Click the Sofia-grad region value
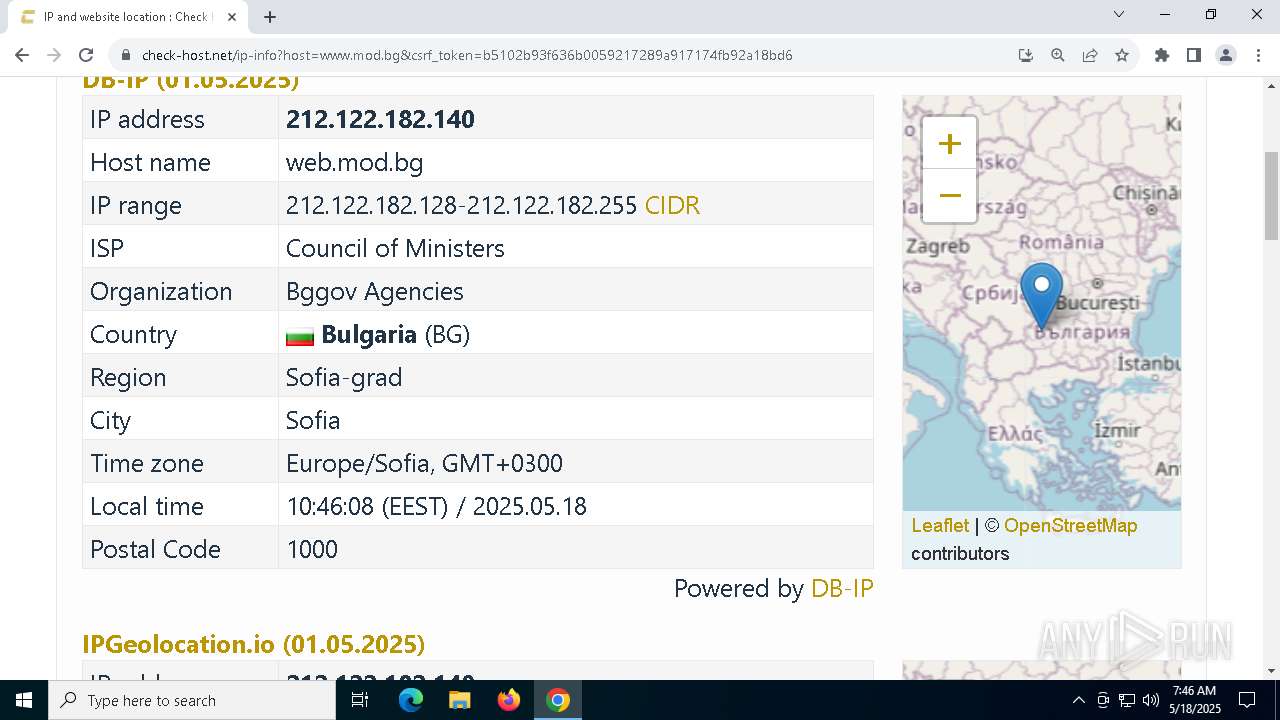 click(344, 377)
